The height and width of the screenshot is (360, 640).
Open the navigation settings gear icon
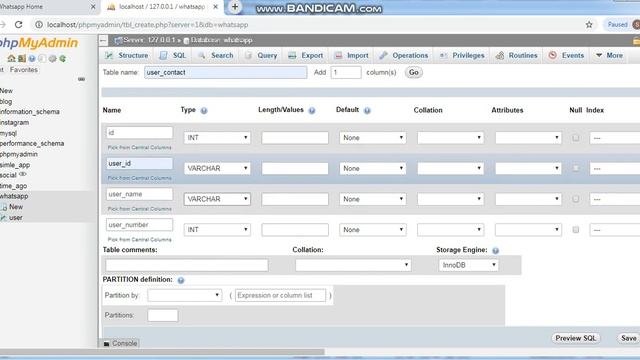52,58
